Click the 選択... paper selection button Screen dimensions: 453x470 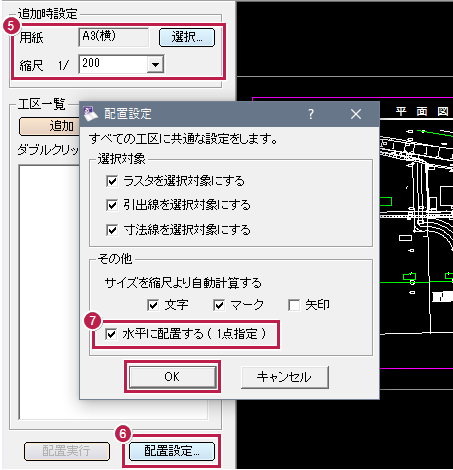pyautogui.click(x=187, y=37)
